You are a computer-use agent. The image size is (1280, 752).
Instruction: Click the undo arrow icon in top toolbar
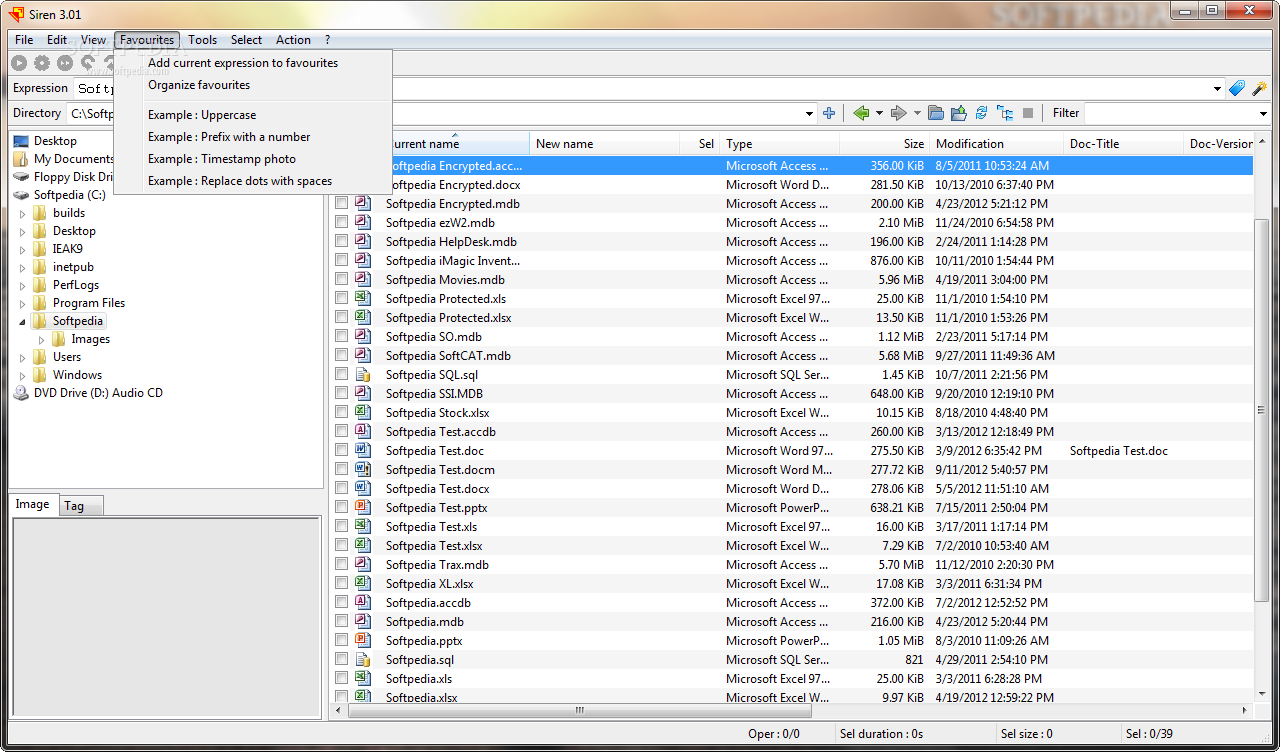[x=88, y=63]
